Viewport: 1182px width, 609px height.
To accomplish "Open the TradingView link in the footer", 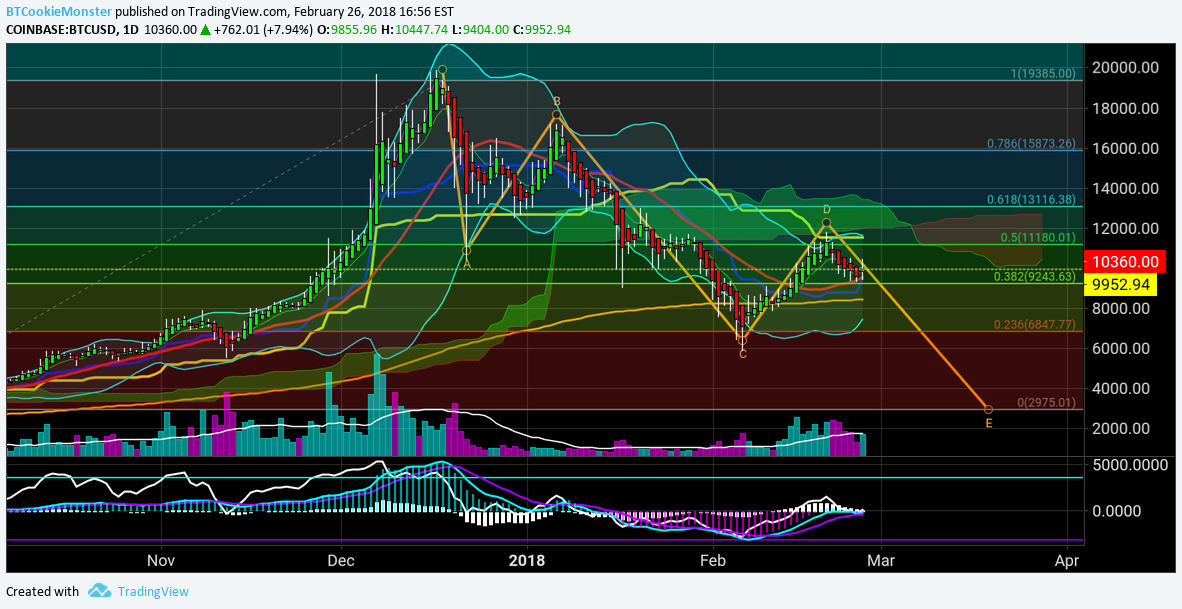I will (152, 592).
